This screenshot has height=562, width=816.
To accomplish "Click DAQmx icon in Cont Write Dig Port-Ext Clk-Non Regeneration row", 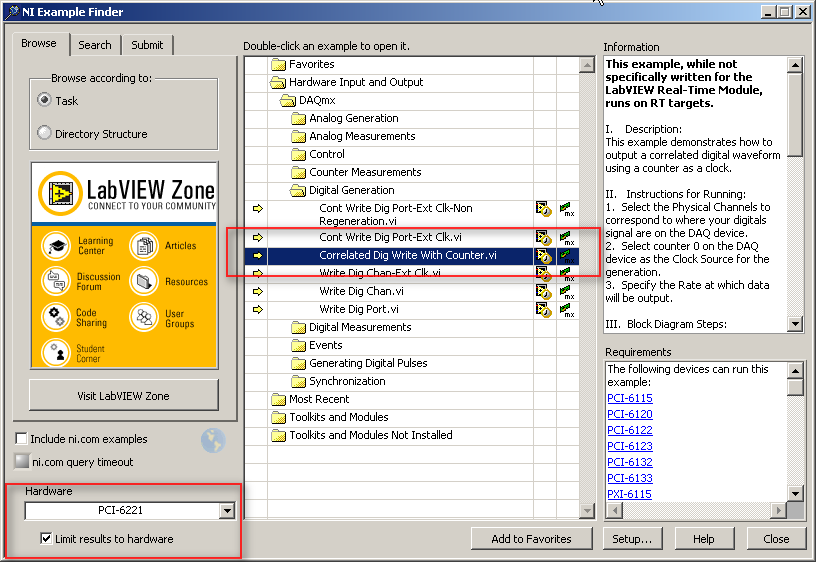I will click(567, 209).
